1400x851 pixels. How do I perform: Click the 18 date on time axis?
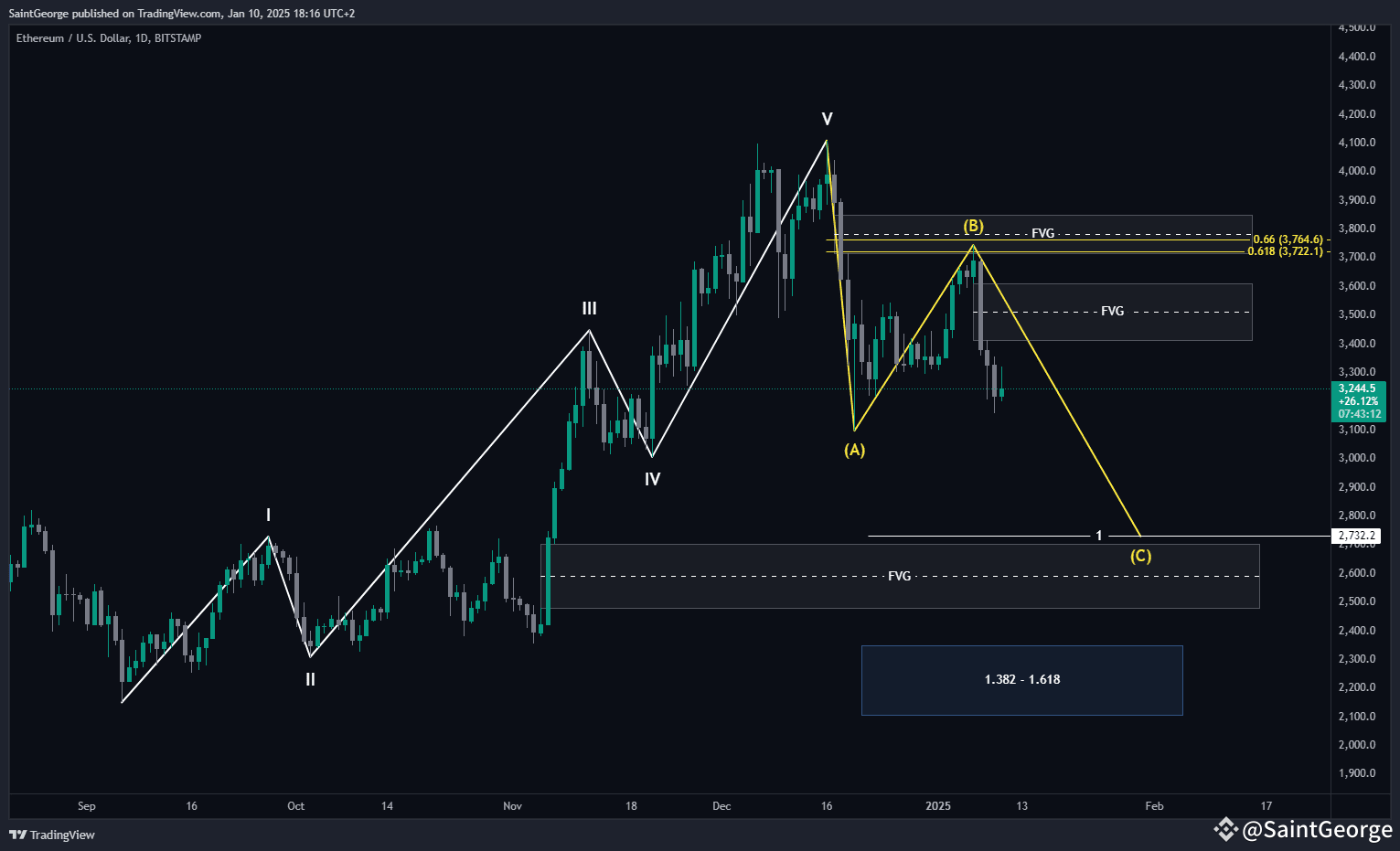631,806
